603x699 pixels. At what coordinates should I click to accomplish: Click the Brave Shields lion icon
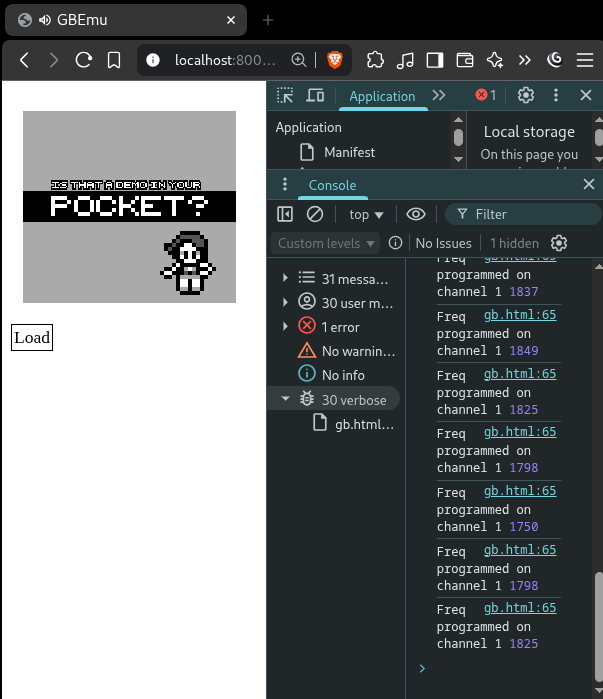[334, 60]
